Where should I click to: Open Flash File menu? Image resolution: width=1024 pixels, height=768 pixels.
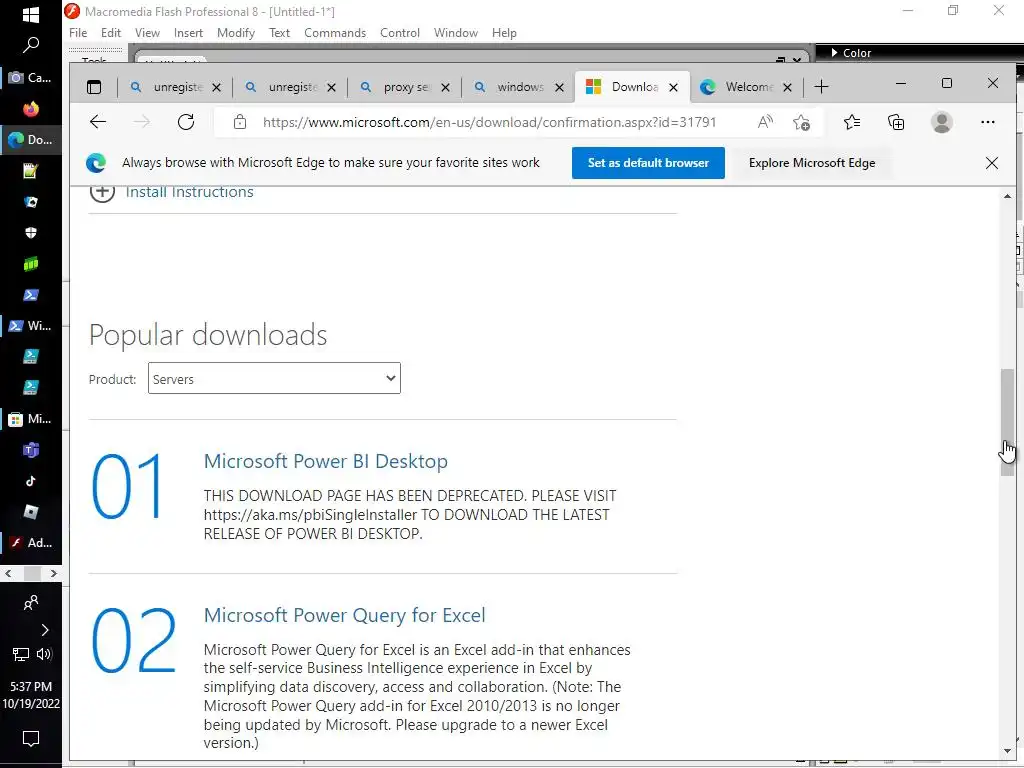[x=78, y=33]
